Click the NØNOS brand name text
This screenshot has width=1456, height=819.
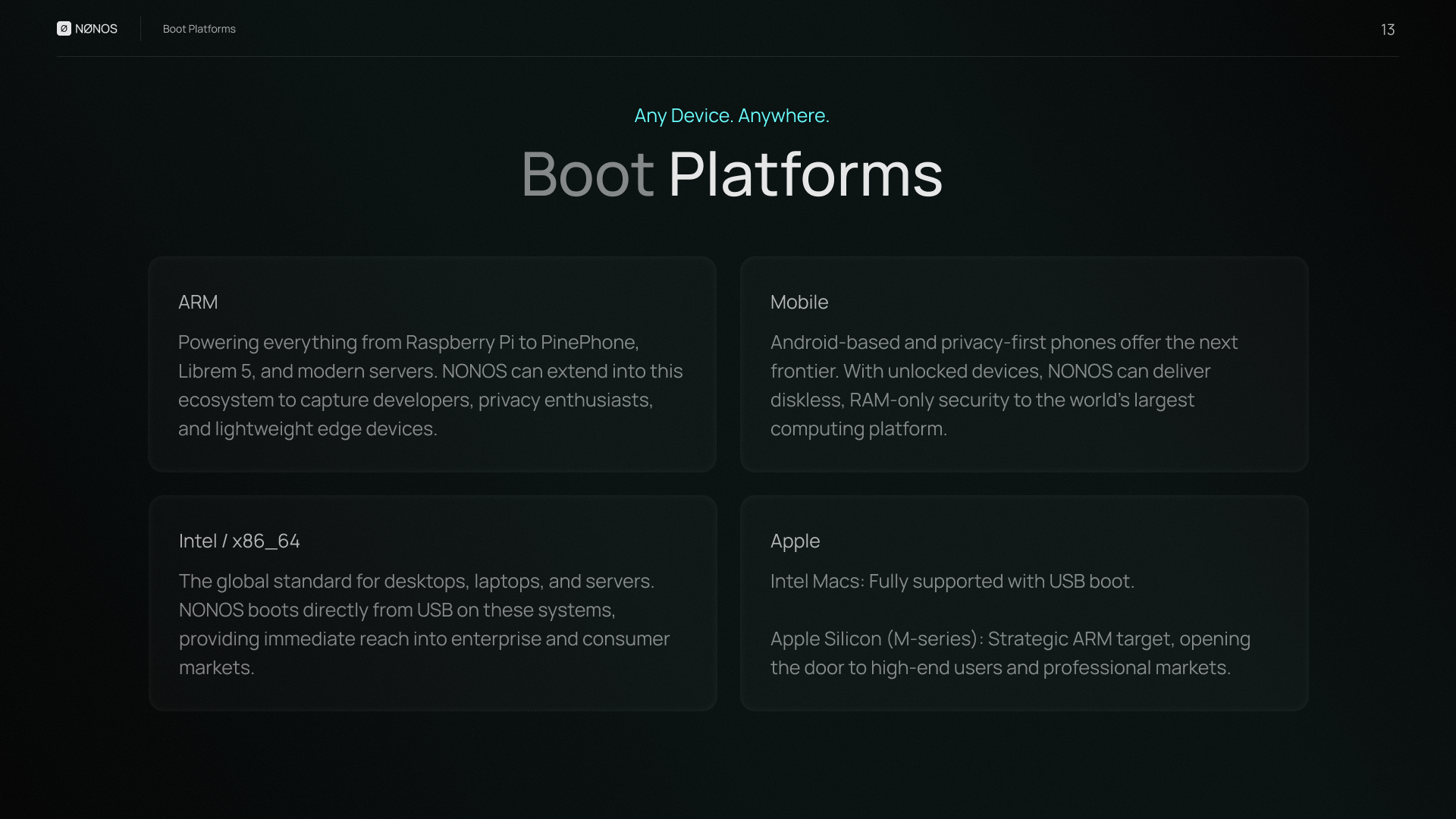[x=96, y=29]
